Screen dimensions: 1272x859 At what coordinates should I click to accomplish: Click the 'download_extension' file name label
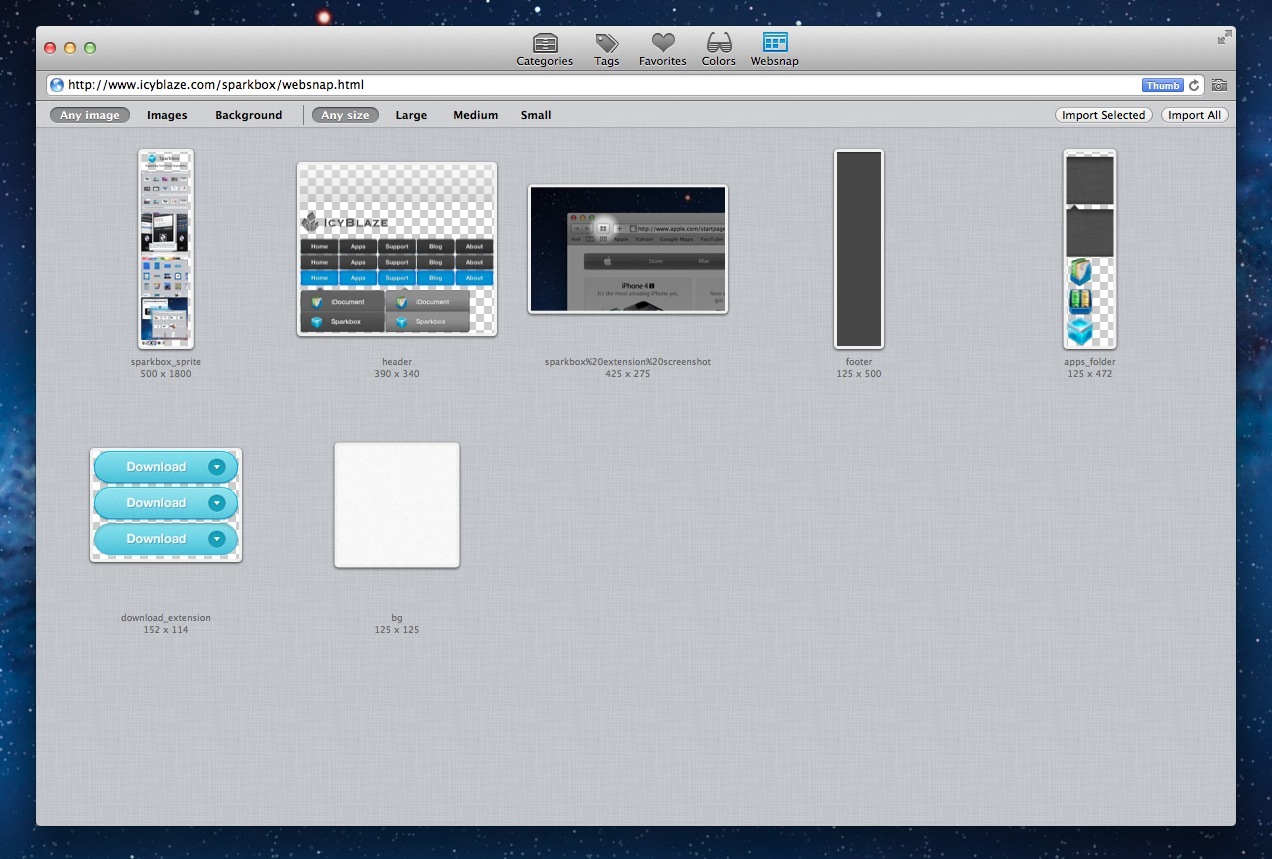pos(166,618)
